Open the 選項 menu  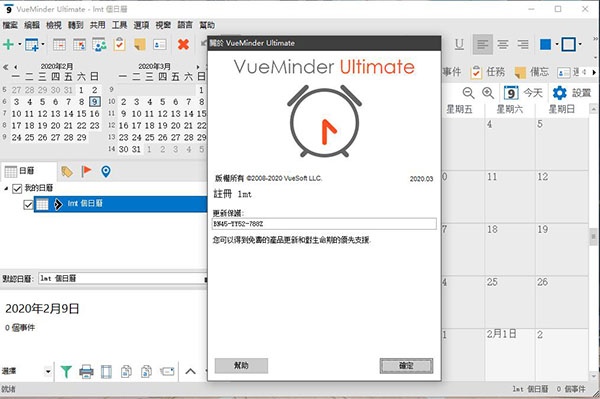(x=141, y=25)
